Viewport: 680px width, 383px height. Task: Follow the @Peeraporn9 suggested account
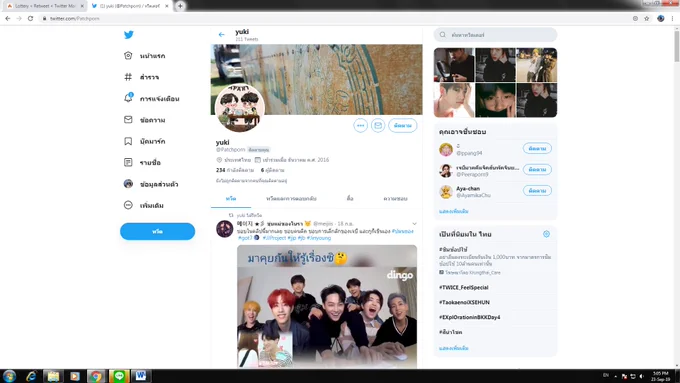537,169
